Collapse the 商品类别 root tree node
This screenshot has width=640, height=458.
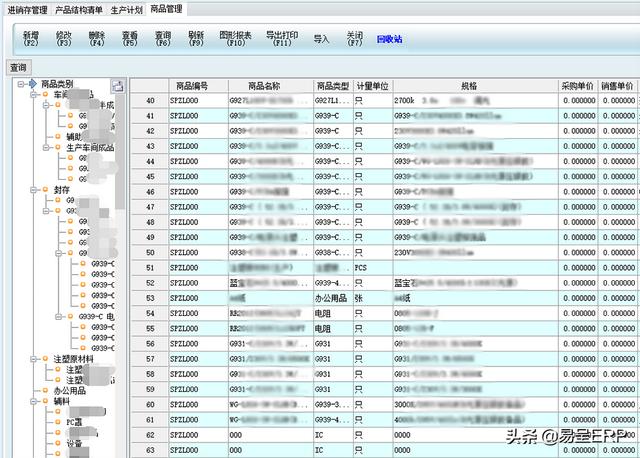[19, 84]
